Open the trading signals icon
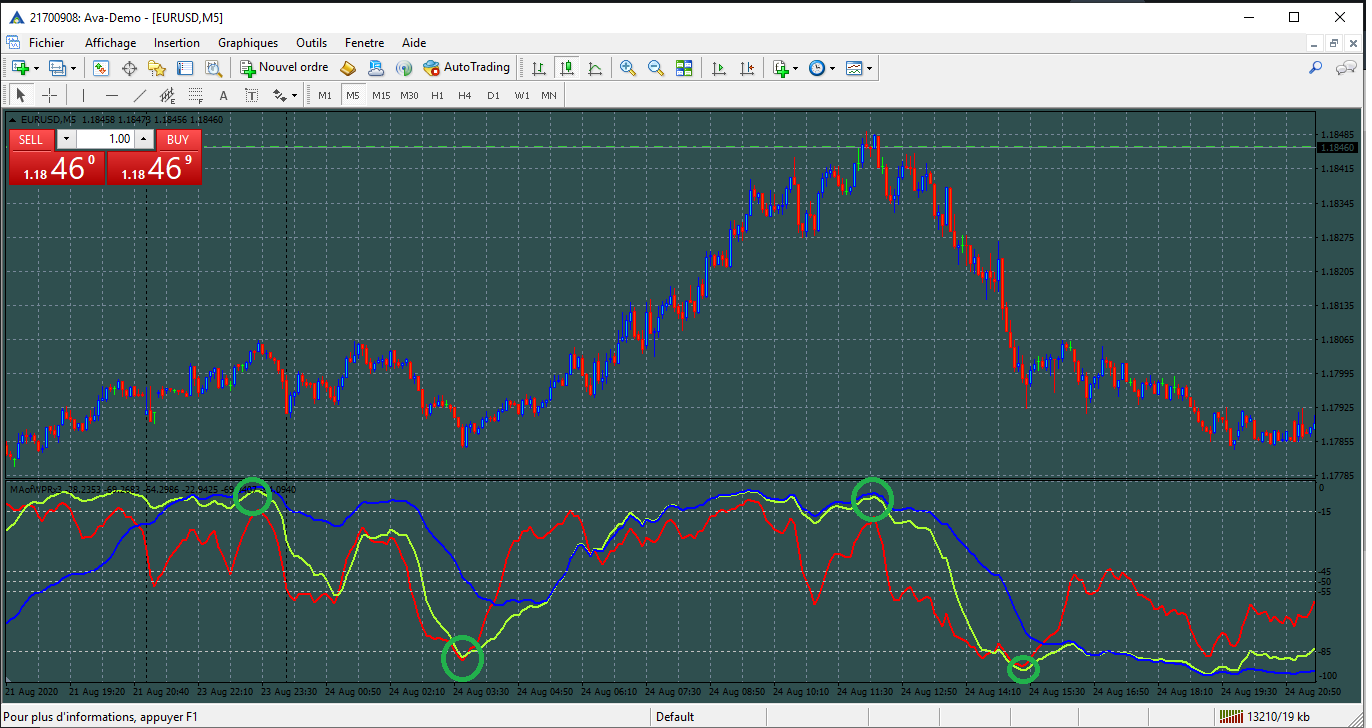1372x728 pixels. [404, 68]
